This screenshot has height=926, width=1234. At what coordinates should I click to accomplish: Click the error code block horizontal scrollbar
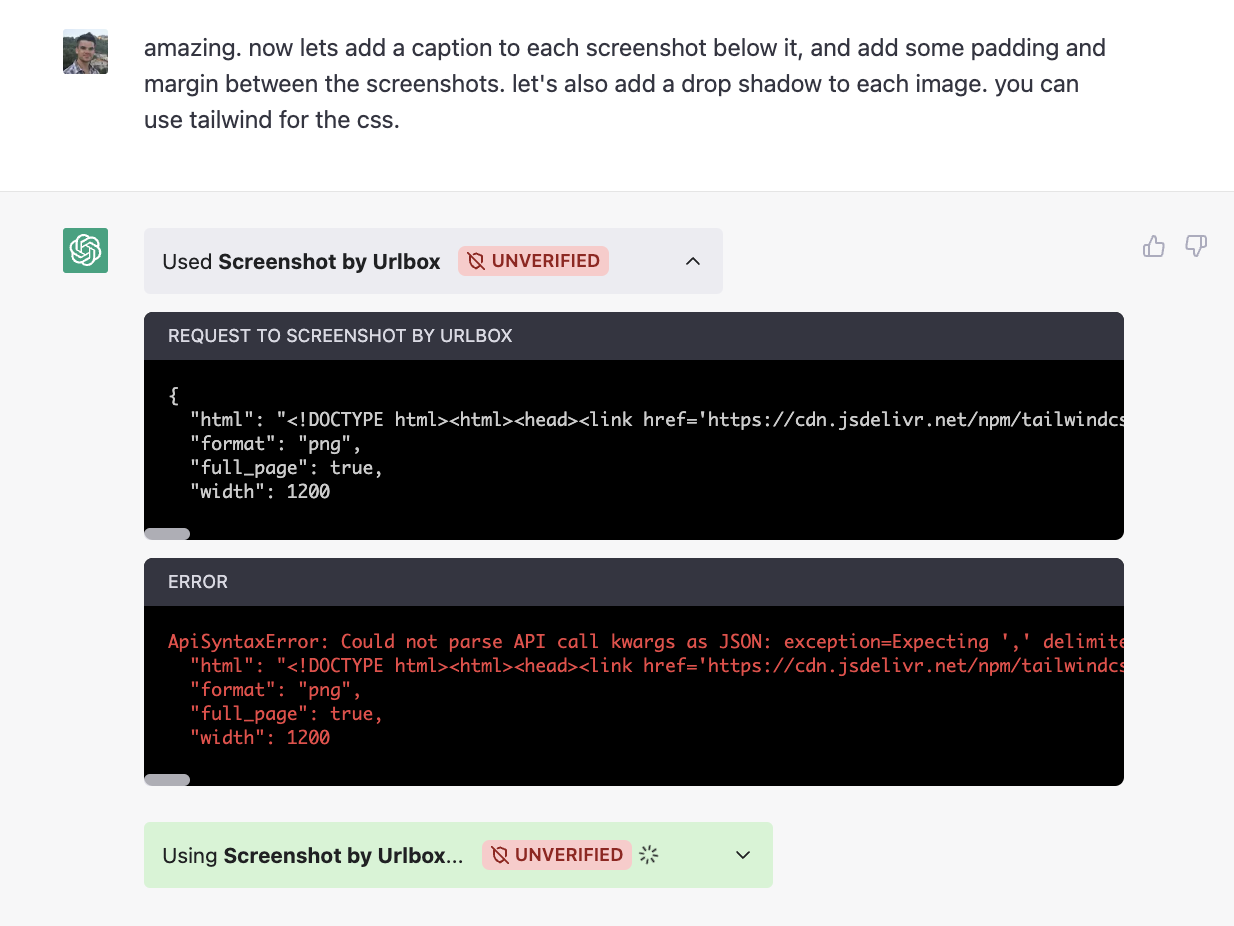(167, 780)
